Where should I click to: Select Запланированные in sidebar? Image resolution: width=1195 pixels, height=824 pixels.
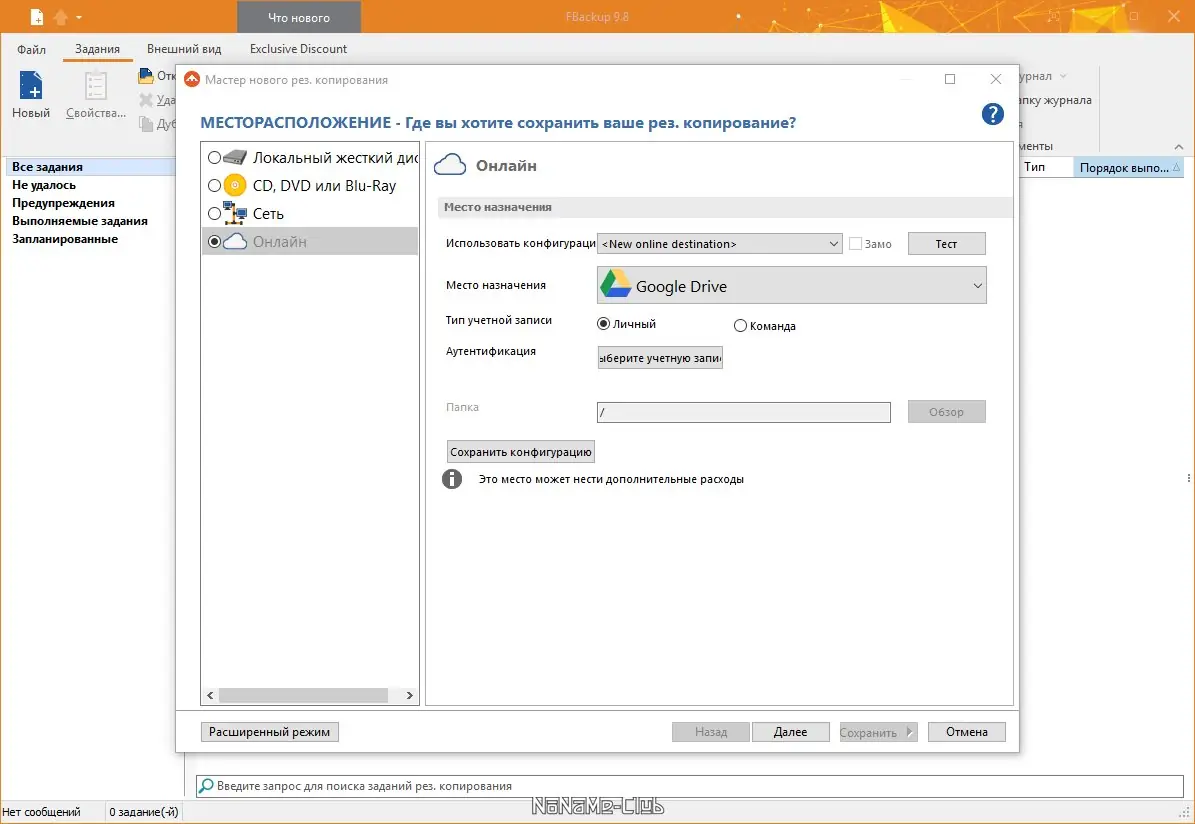pos(65,239)
